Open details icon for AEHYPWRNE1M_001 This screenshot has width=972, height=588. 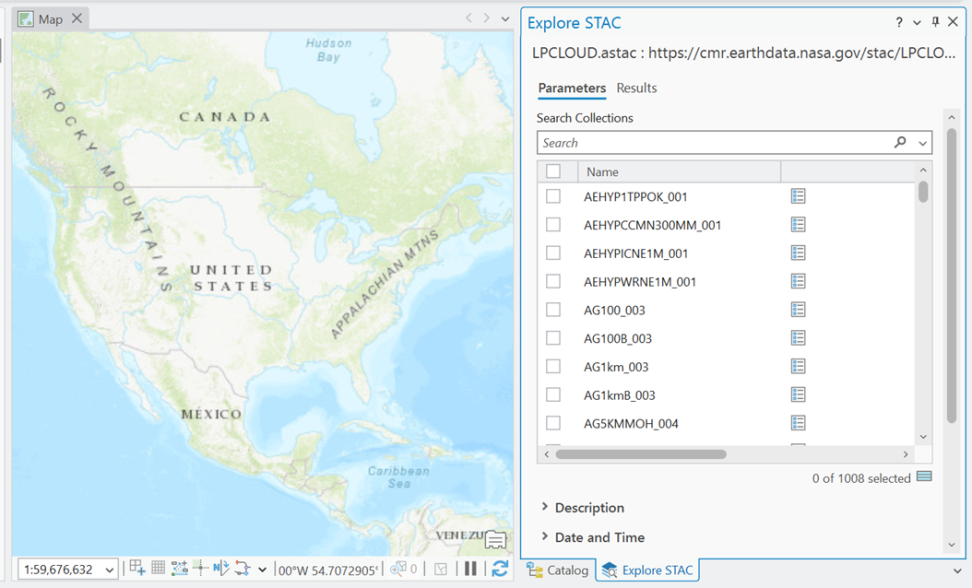pyautogui.click(x=798, y=281)
